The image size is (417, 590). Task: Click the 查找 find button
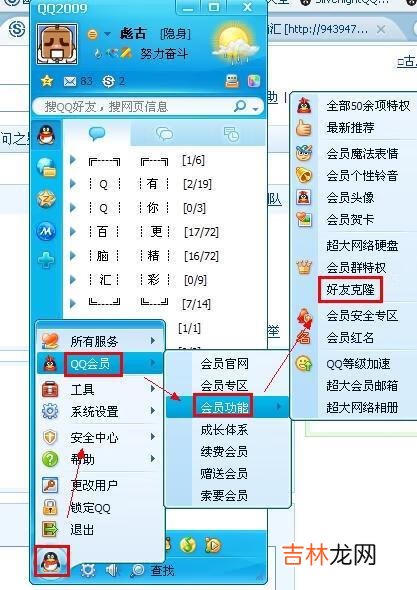(x=154, y=571)
